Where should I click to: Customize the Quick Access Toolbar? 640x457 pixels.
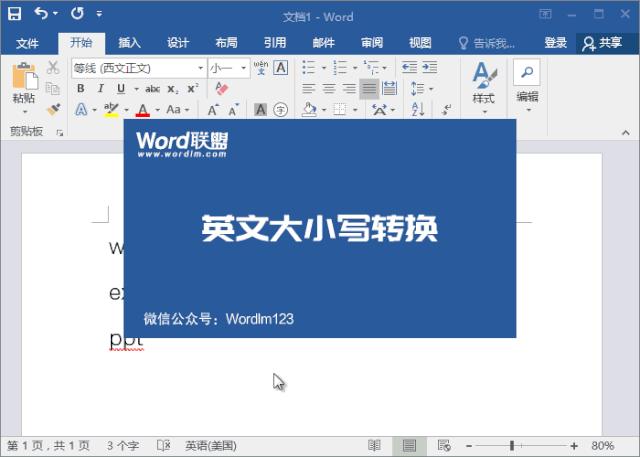pos(99,14)
